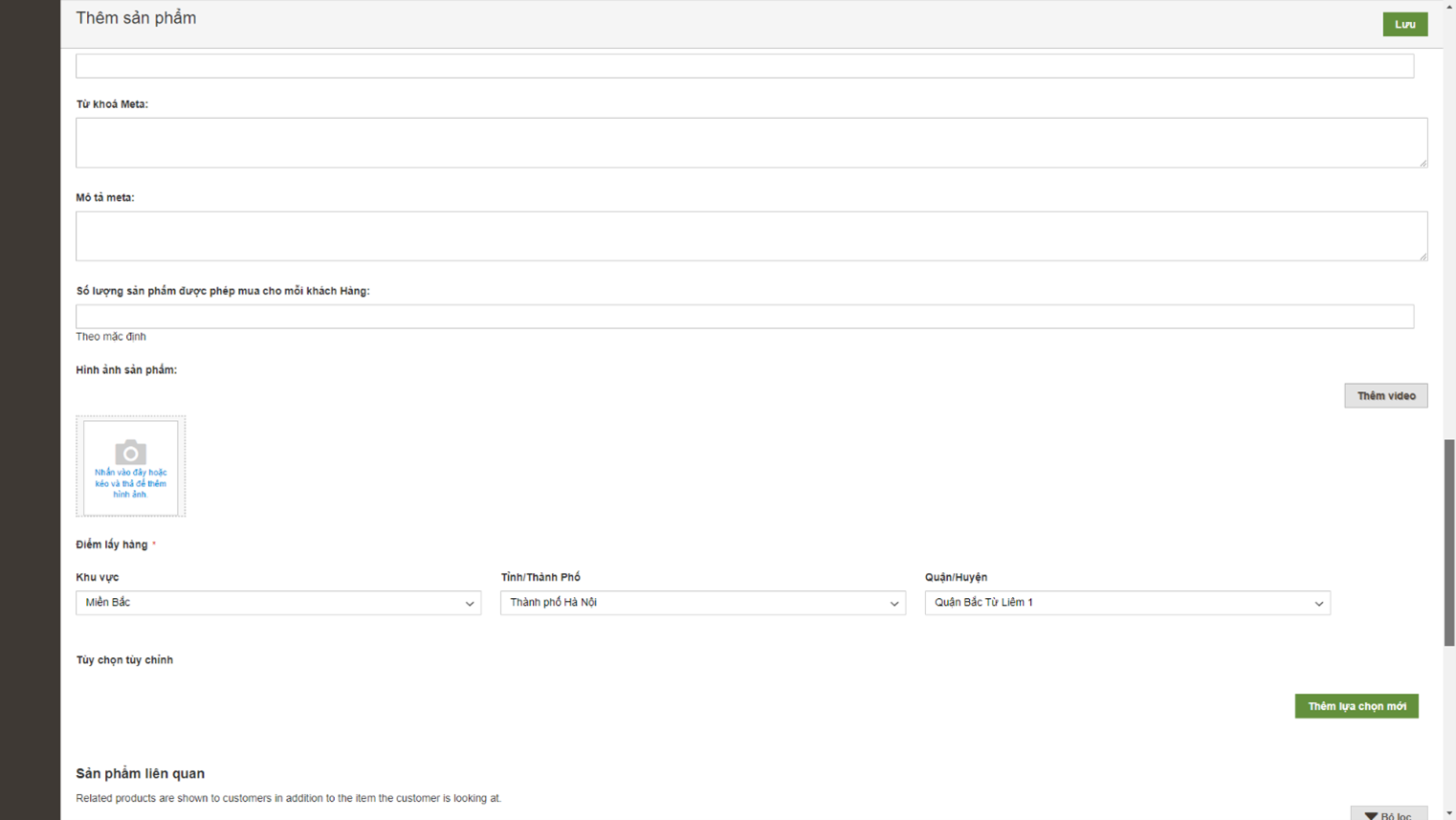Expand the Tỉnh/Thành Phố dropdown
Viewport: 1456px width, 820px height.
702,603
